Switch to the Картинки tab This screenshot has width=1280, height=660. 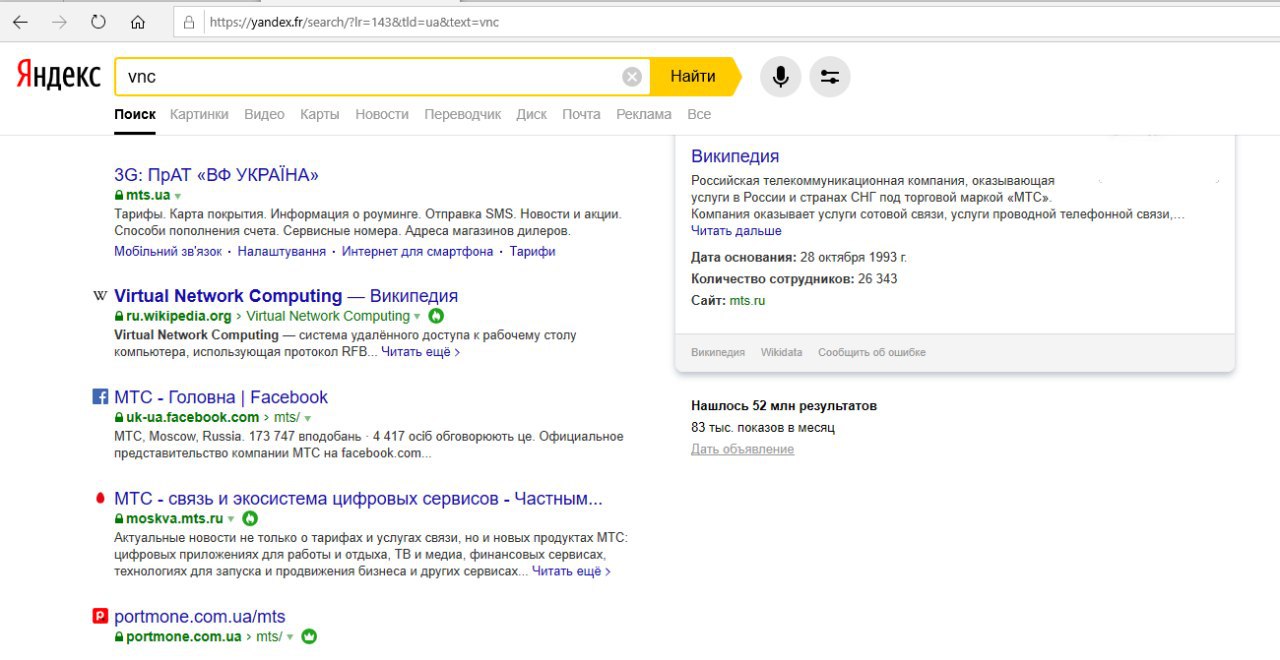click(x=199, y=114)
